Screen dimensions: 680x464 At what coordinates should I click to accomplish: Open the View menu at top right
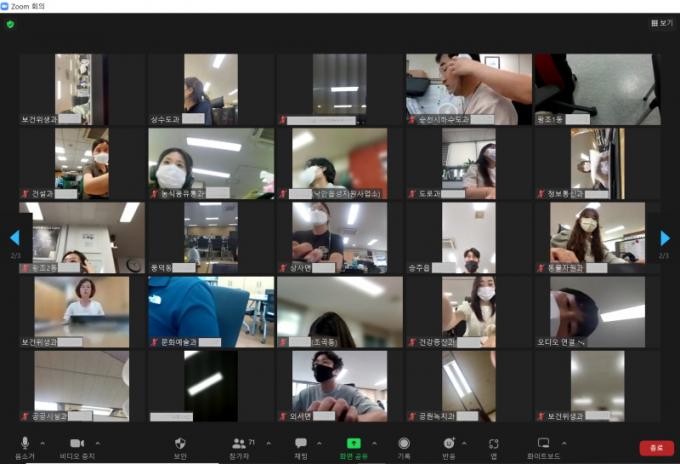pos(661,22)
